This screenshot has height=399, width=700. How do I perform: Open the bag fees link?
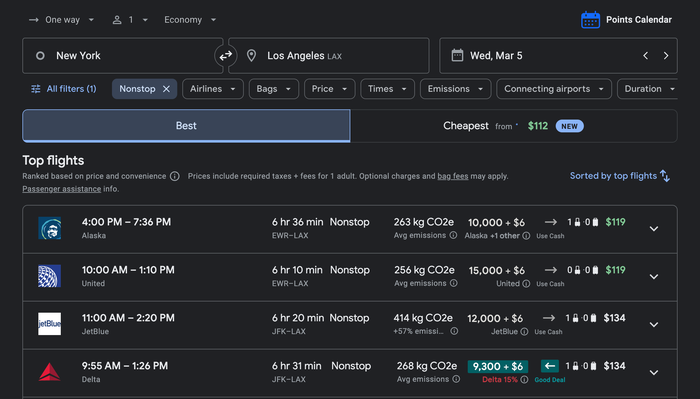(453, 176)
